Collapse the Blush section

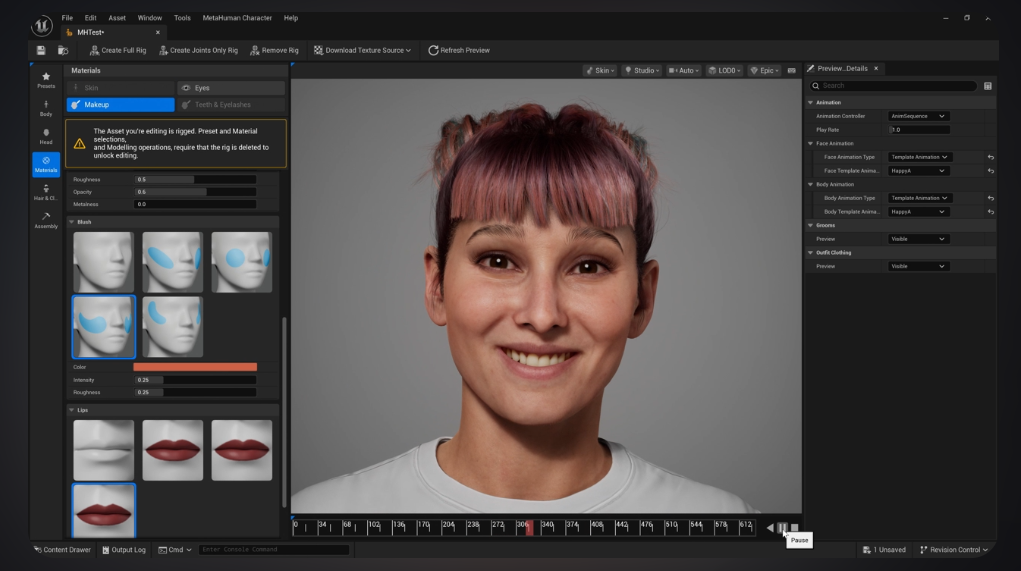pyautogui.click(x=72, y=222)
